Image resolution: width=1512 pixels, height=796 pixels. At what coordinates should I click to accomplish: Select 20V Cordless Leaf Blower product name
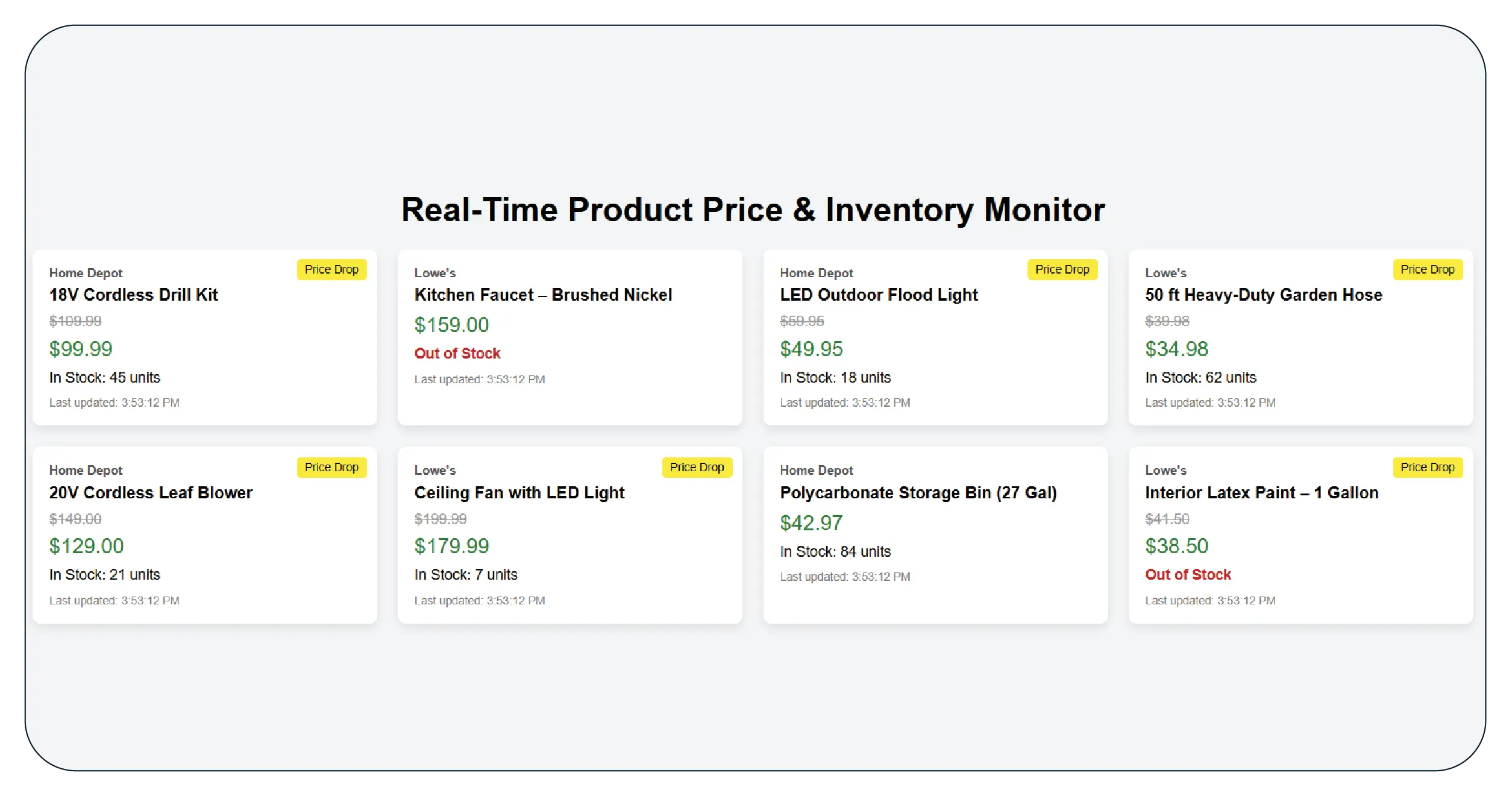click(x=151, y=492)
